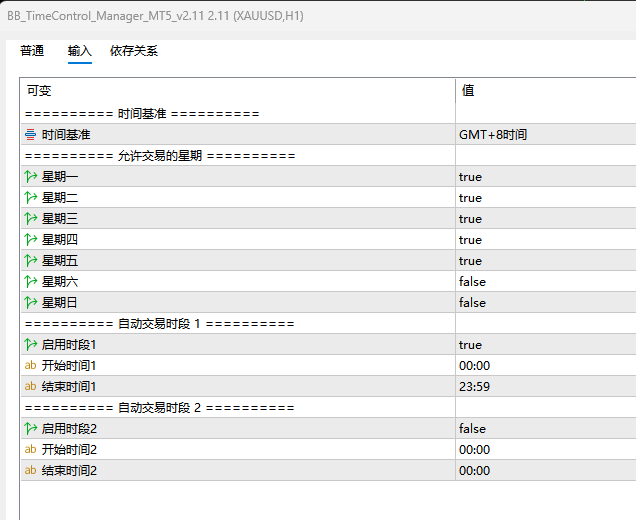Select the 时间基准 parameter name
The height and width of the screenshot is (520, 636).
(x=66, y=135)
